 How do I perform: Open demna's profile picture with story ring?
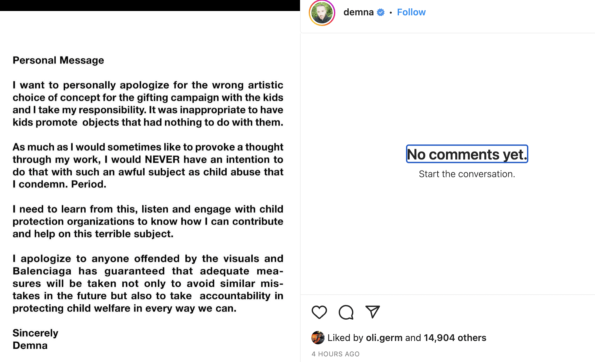click(322, 13)
